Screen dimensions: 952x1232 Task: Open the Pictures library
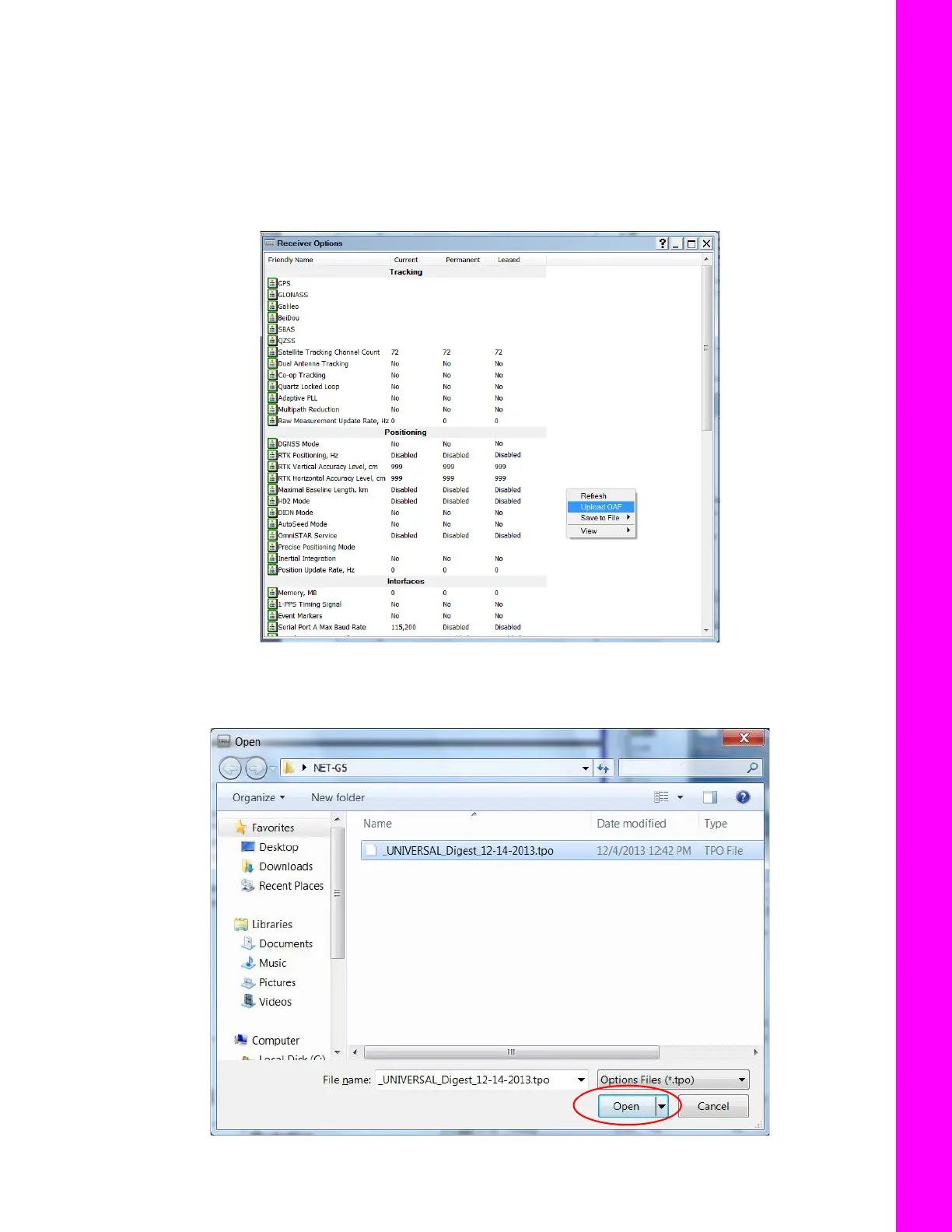[277, 982]
